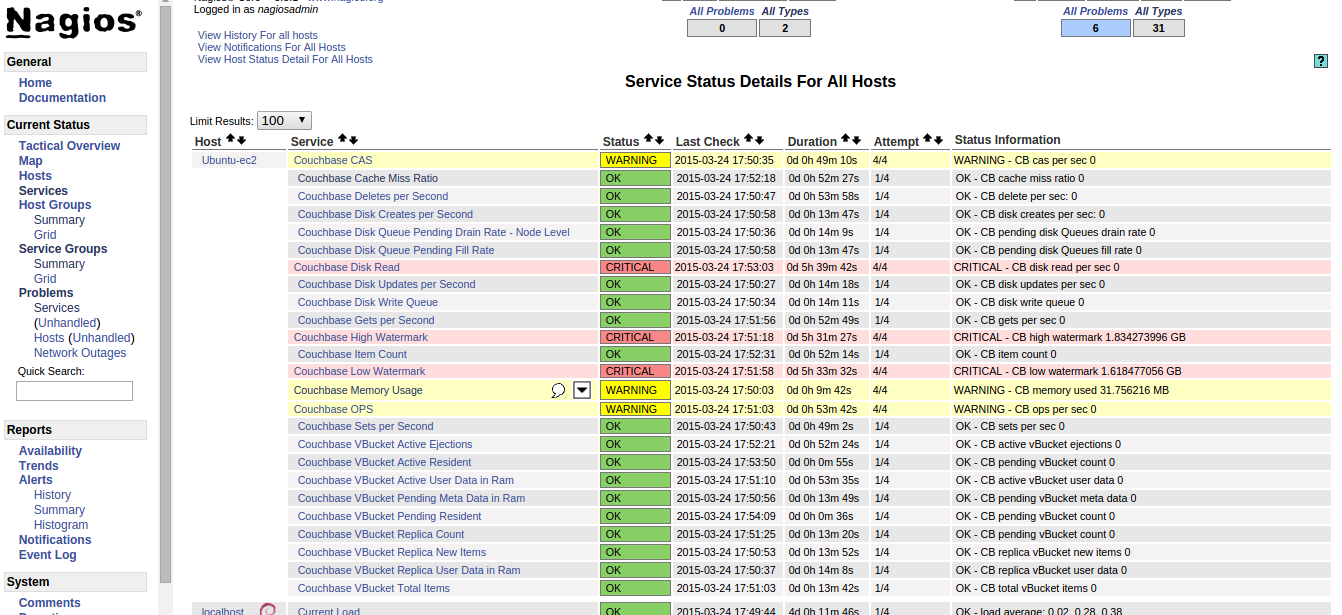This screenshot has width=1342, height=615.
Task: Open Couchbase Gets per Second service
Action: 366,320
